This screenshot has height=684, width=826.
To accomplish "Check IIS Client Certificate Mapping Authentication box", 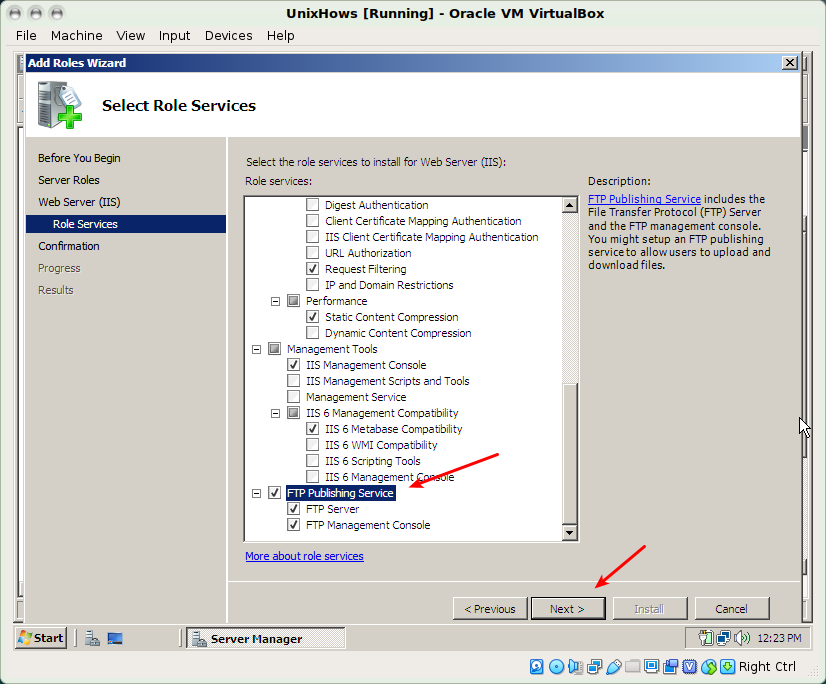I will tap(312, 237).
